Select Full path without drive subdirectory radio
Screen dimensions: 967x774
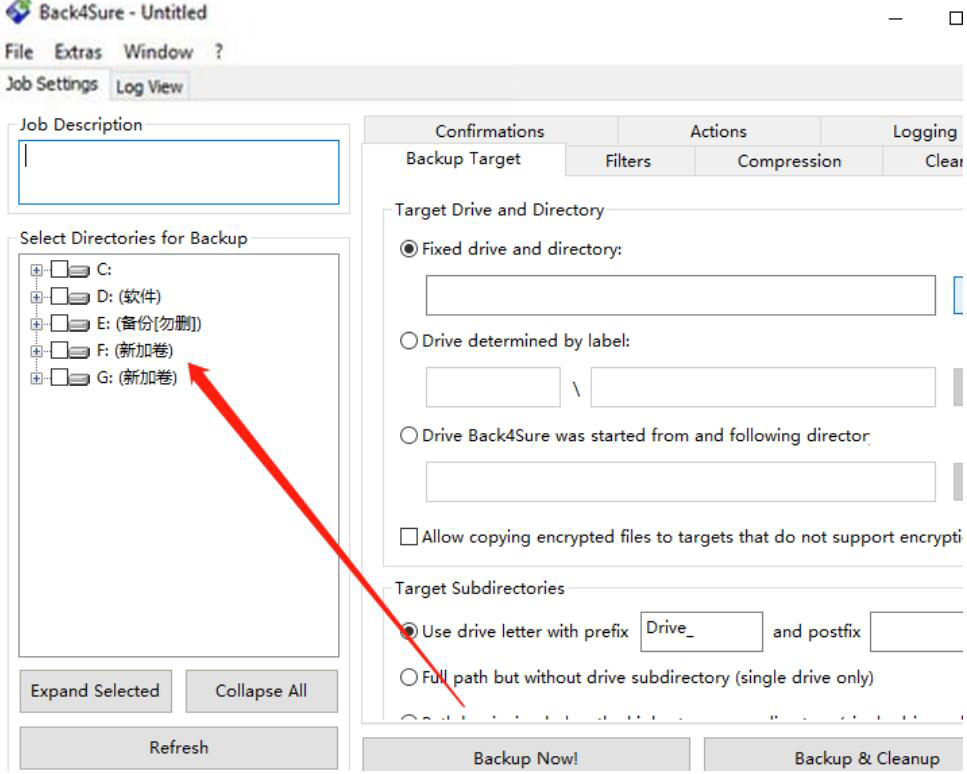pyautogui.click(x=408, y=678)
